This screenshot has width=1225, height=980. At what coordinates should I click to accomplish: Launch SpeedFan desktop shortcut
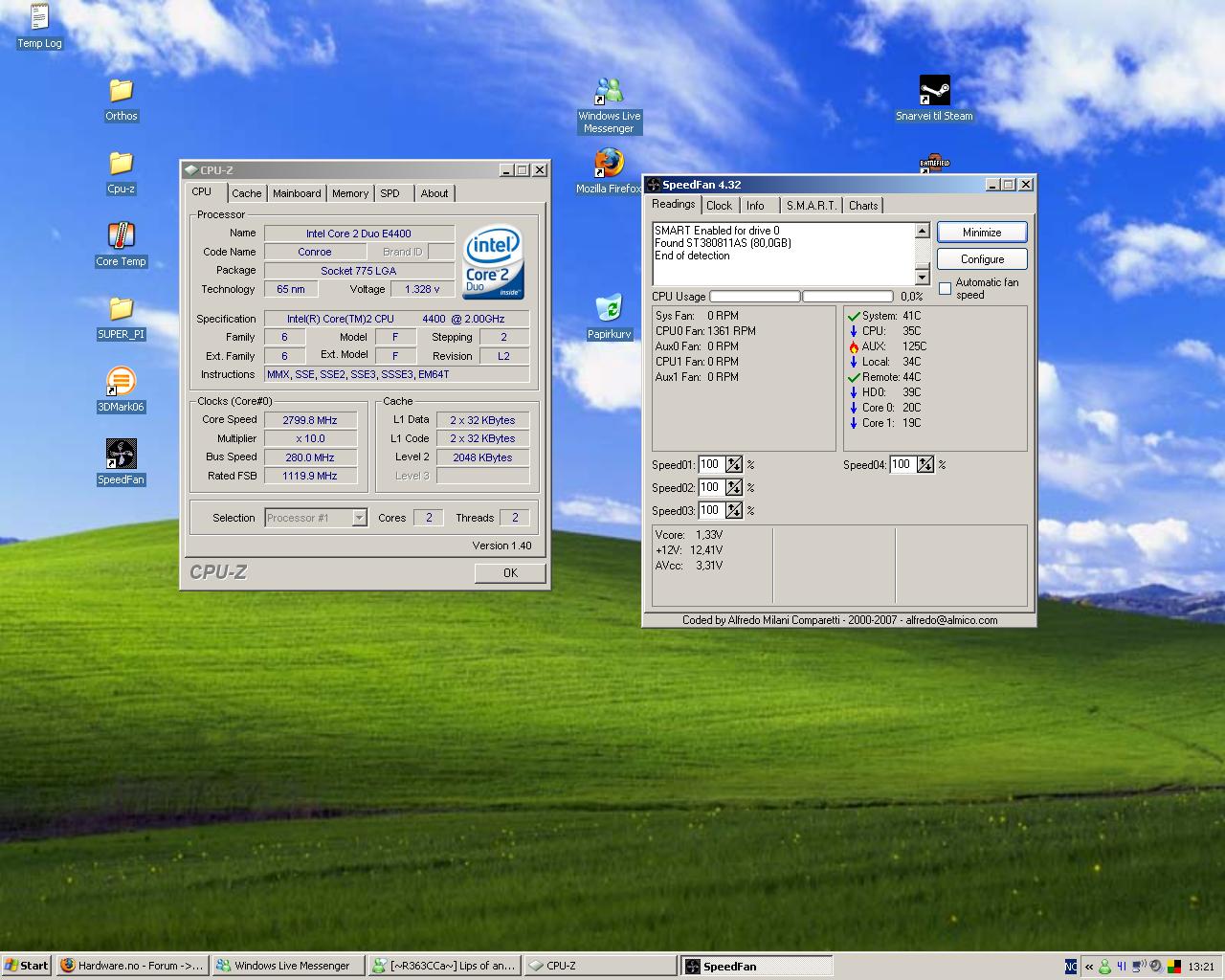pyautogui.click(x=121, y=463)
